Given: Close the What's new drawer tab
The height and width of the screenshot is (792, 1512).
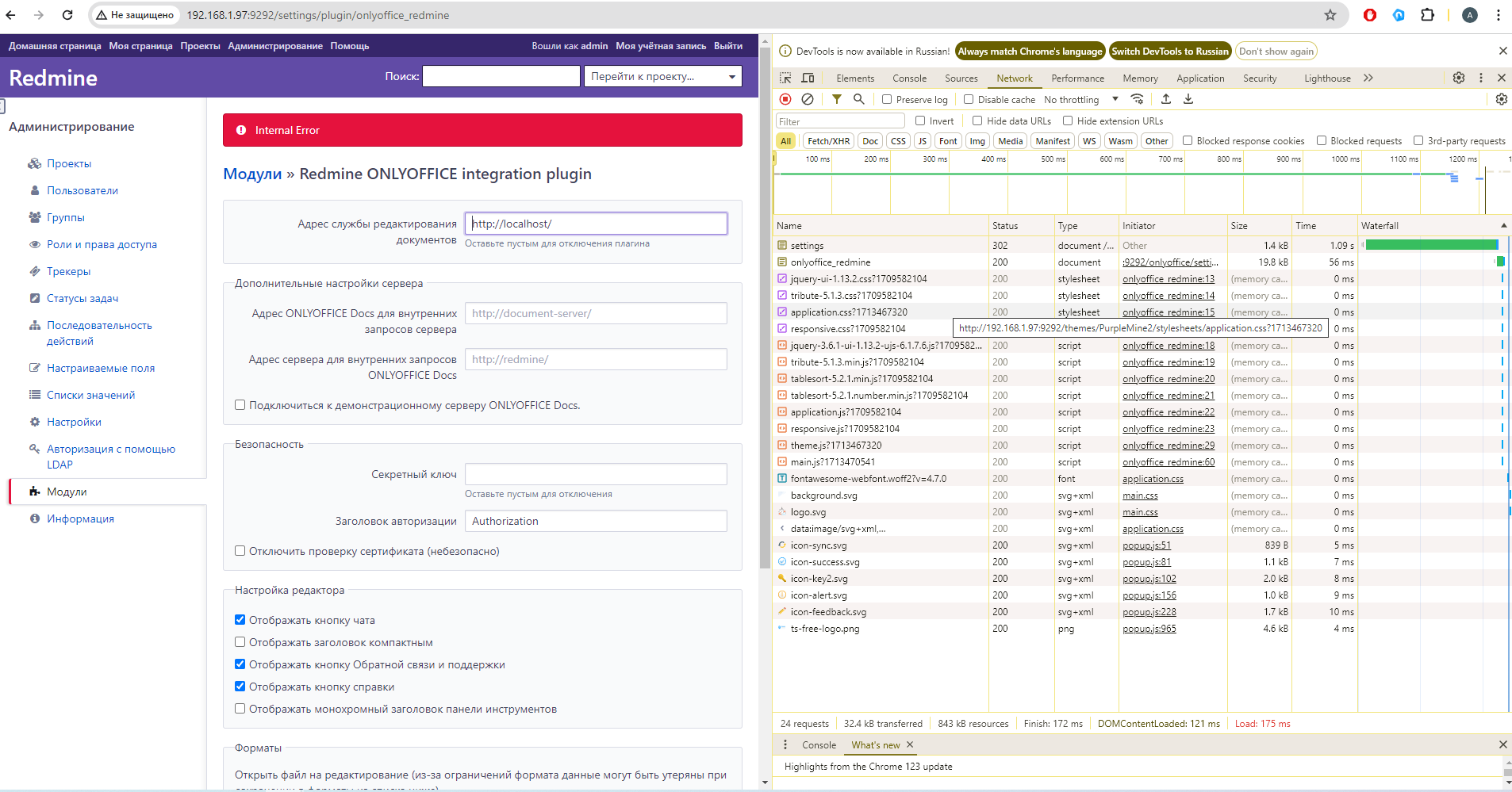Looking at the screenshot, I should point(910,744).
